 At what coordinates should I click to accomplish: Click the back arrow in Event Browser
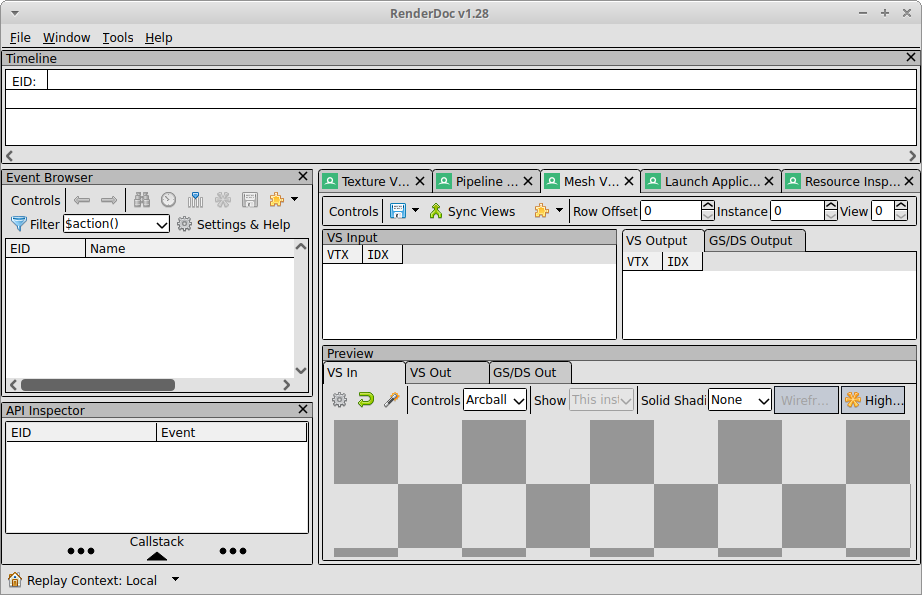coord(82,200)
